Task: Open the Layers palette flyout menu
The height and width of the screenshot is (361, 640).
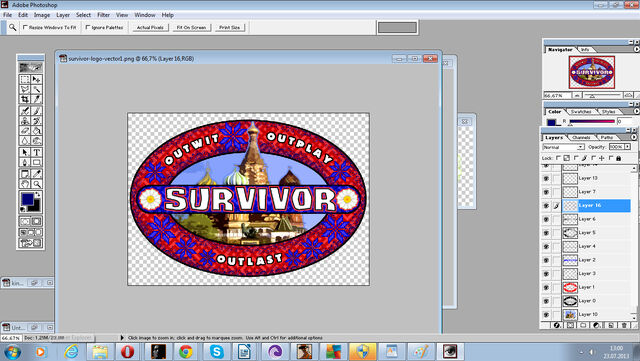Action: [x=633, y=138]
